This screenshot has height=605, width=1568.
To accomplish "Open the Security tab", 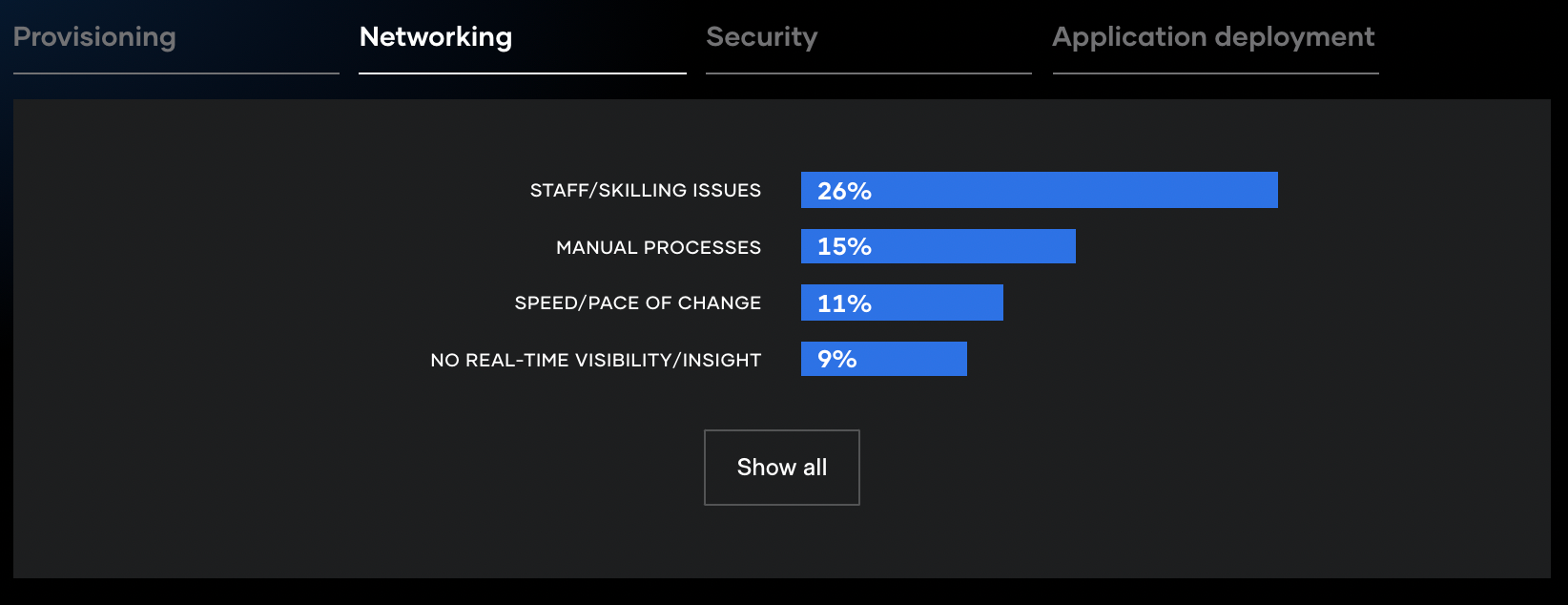I will click(762, 37).
